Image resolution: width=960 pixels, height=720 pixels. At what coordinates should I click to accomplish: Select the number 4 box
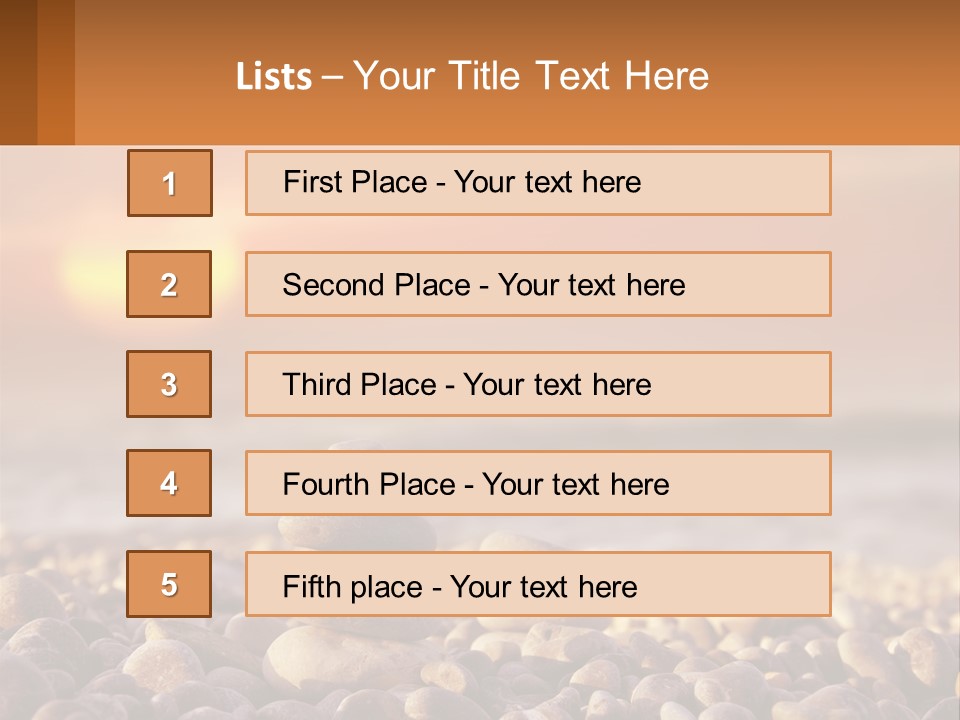click(169, 483)
